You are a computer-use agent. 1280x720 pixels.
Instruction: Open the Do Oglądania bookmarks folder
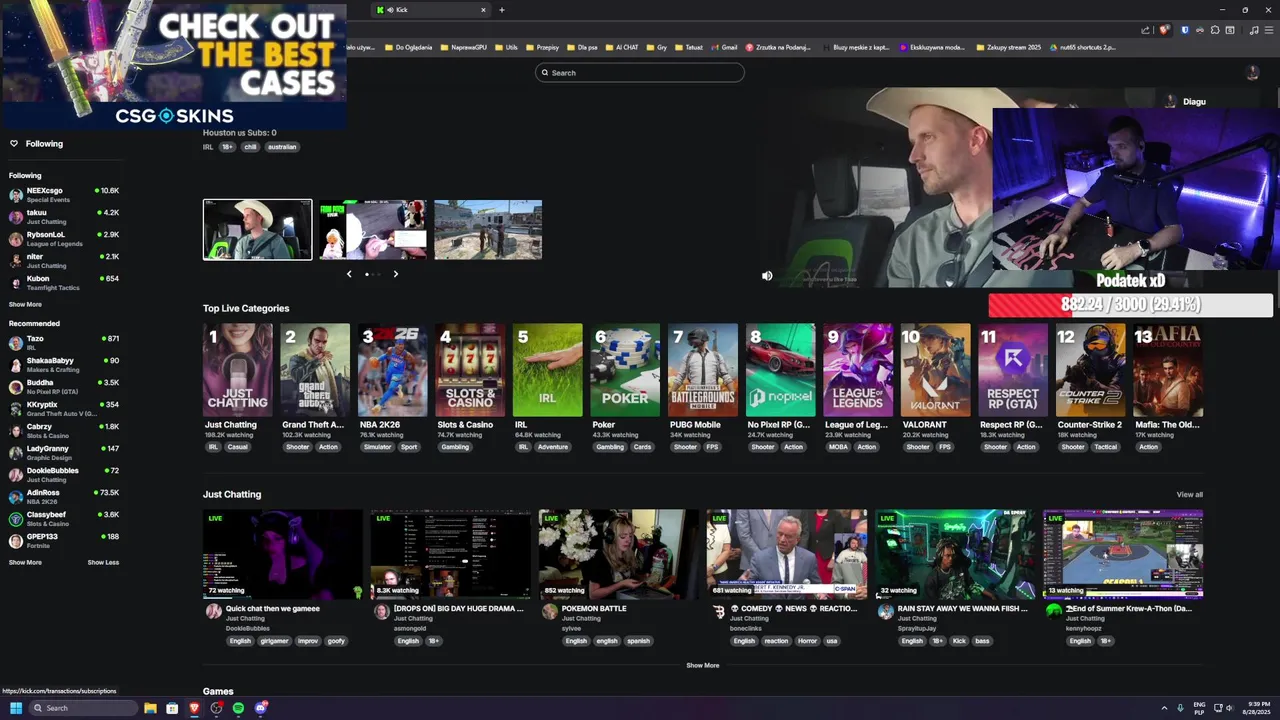tap(407, 47)
